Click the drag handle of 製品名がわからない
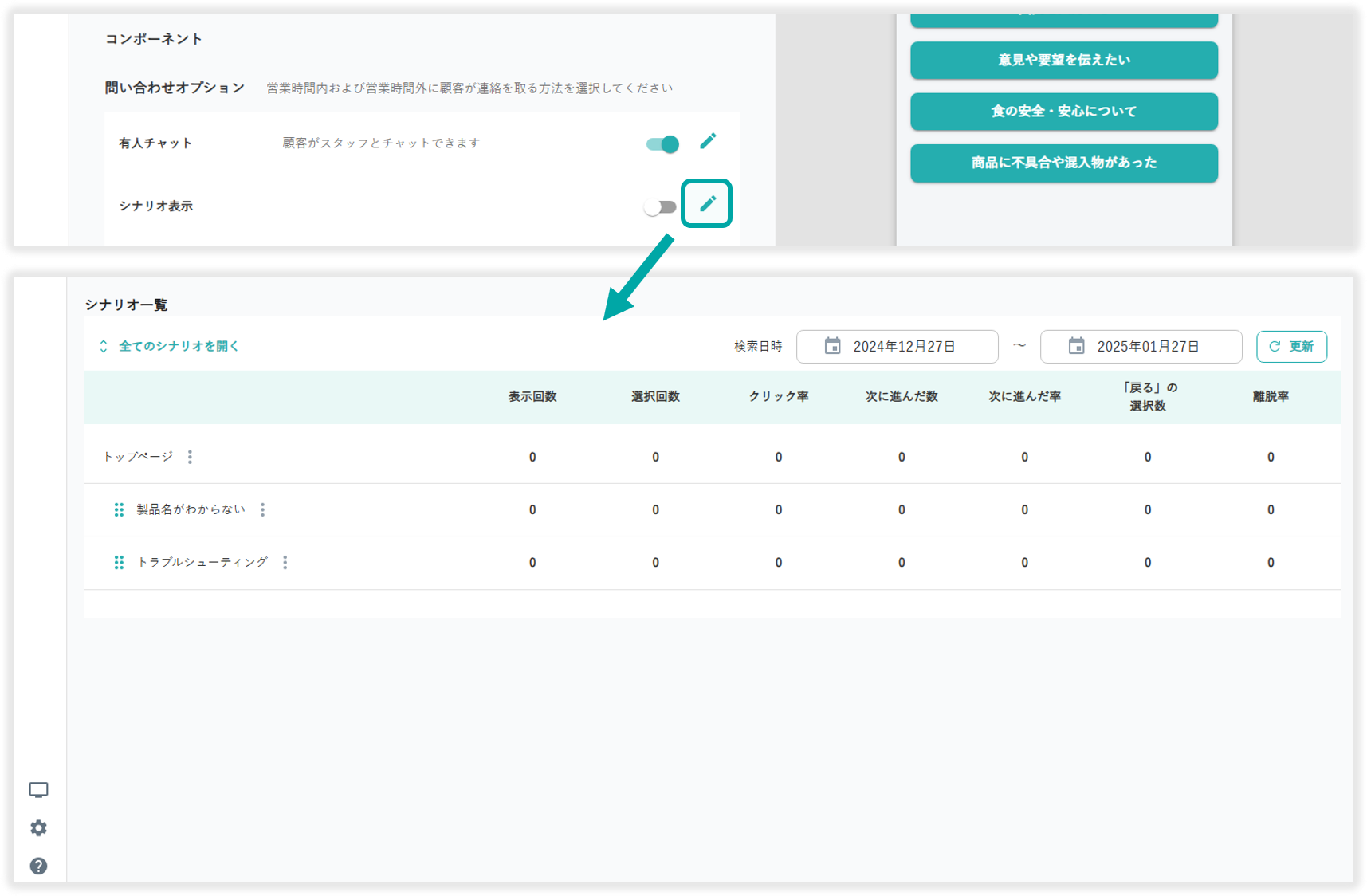 119,509
